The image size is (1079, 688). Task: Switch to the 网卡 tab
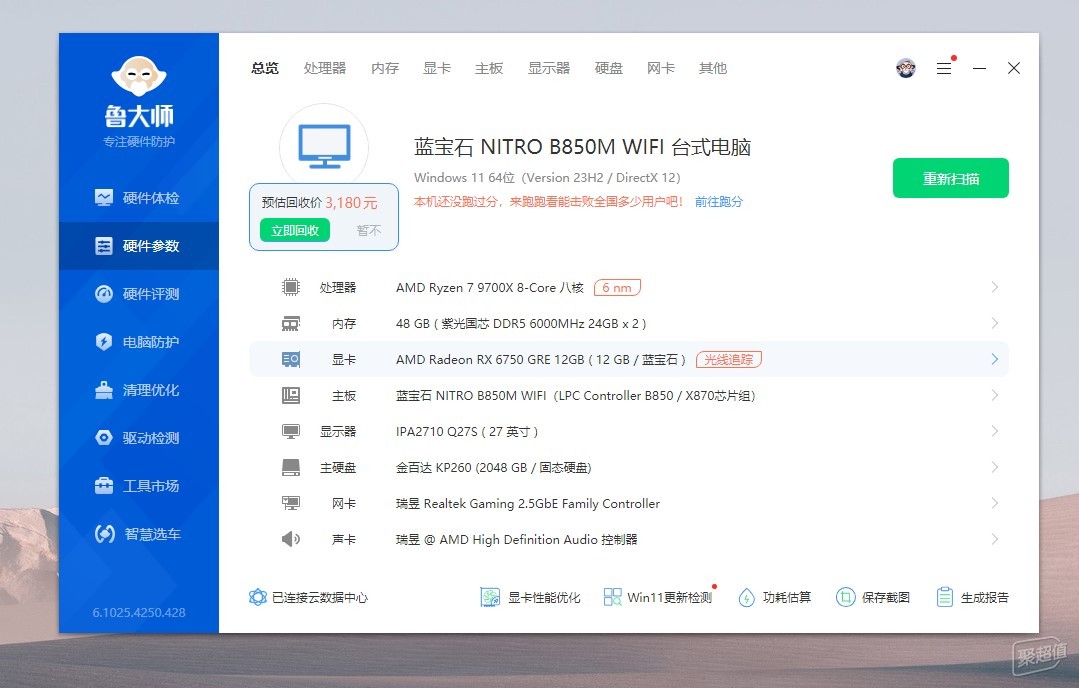point(661,68)
